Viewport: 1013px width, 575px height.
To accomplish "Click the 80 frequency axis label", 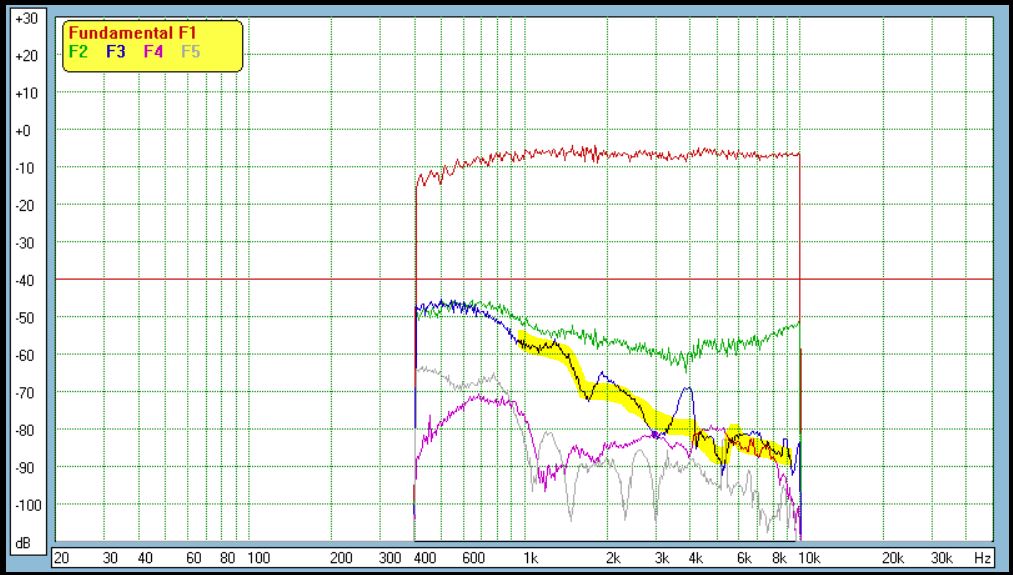I will coord(227,558).
